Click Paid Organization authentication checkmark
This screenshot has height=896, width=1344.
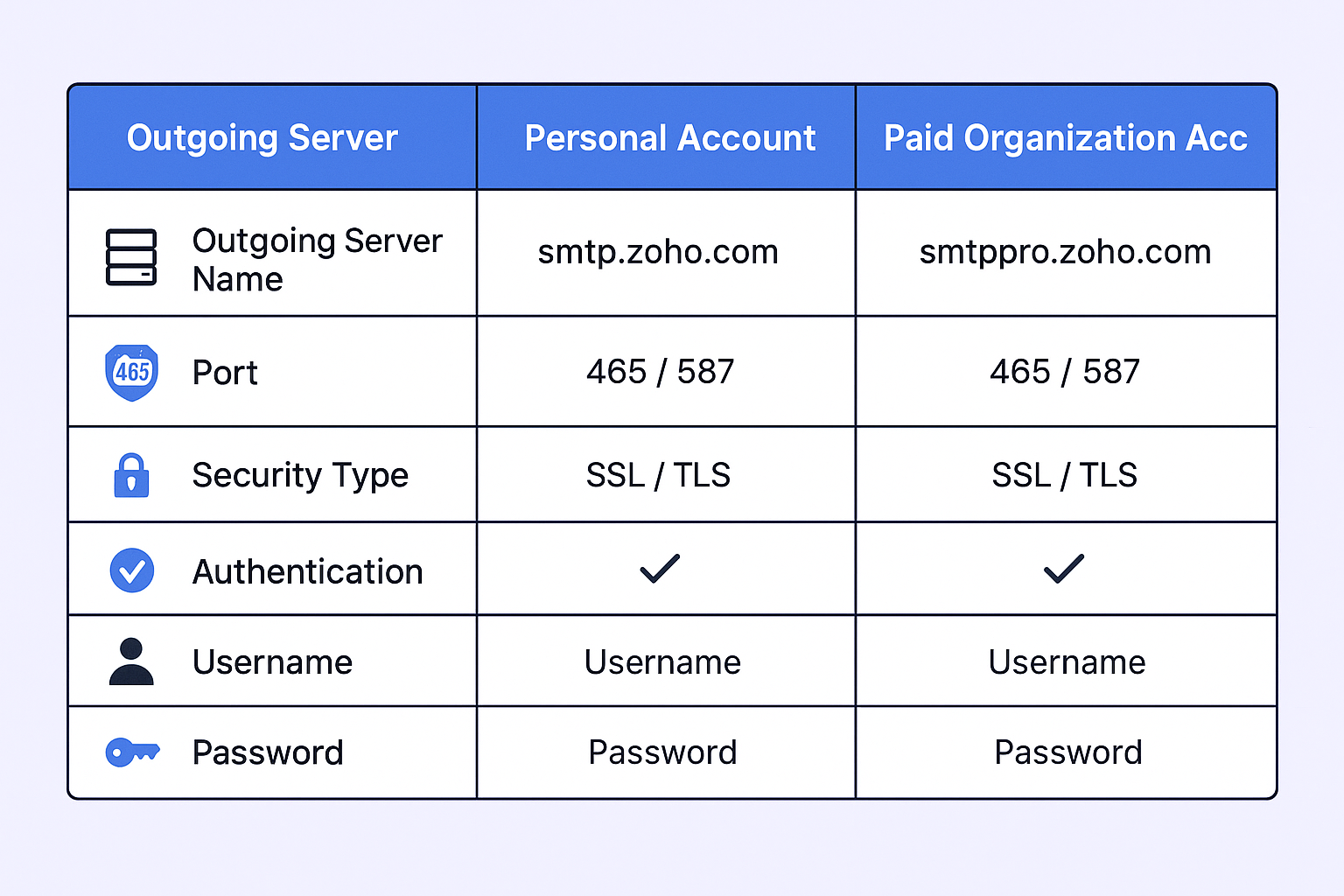[x=1064, y=569]
